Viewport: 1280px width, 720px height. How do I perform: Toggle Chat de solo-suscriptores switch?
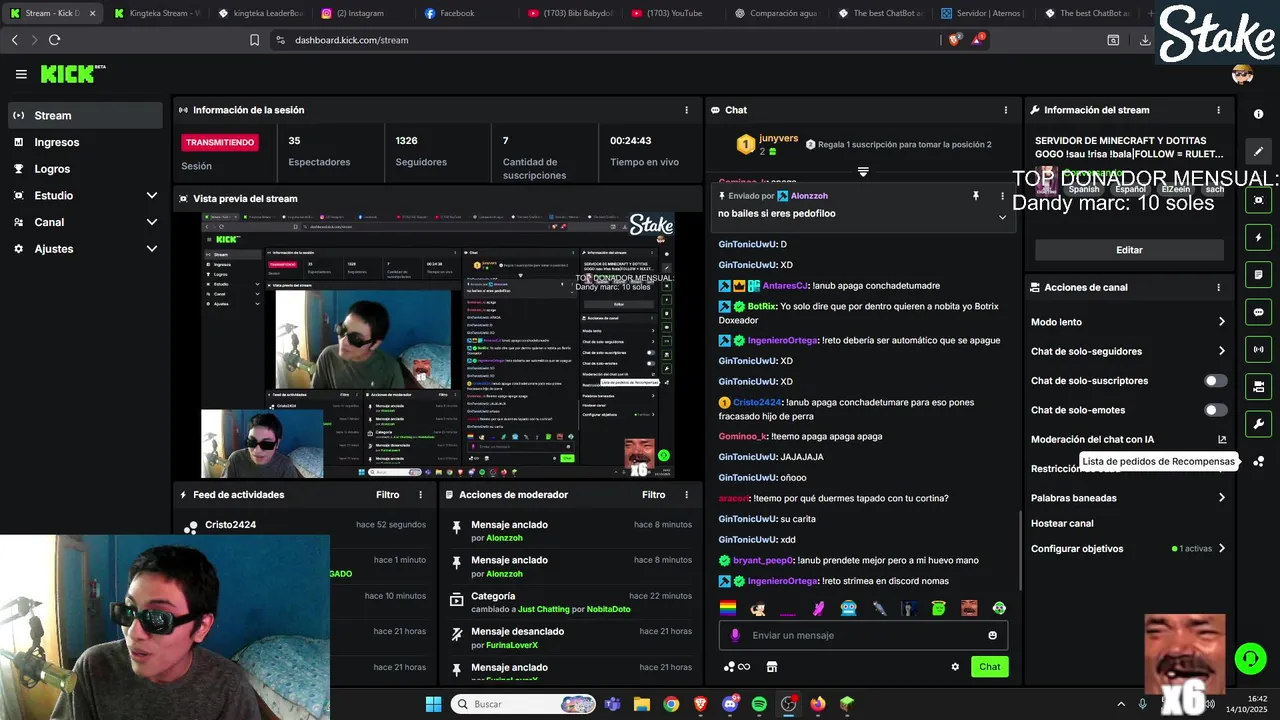(1215, 381)
